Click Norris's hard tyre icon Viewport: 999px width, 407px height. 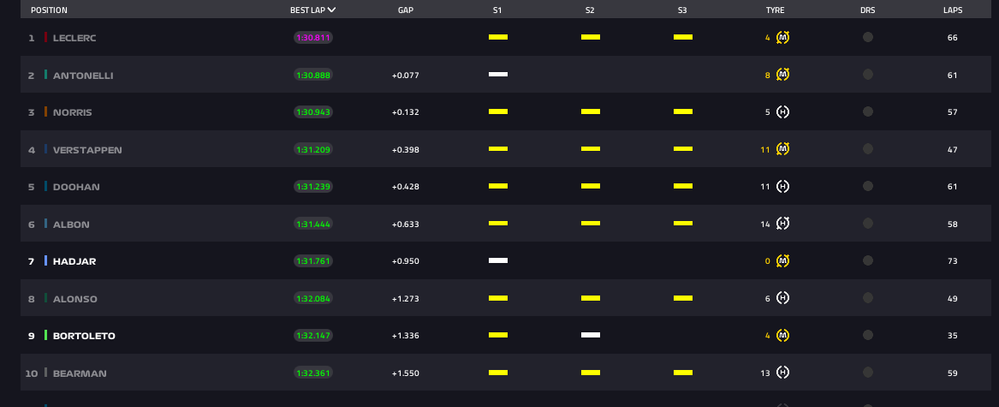click(x=783, y=112)
